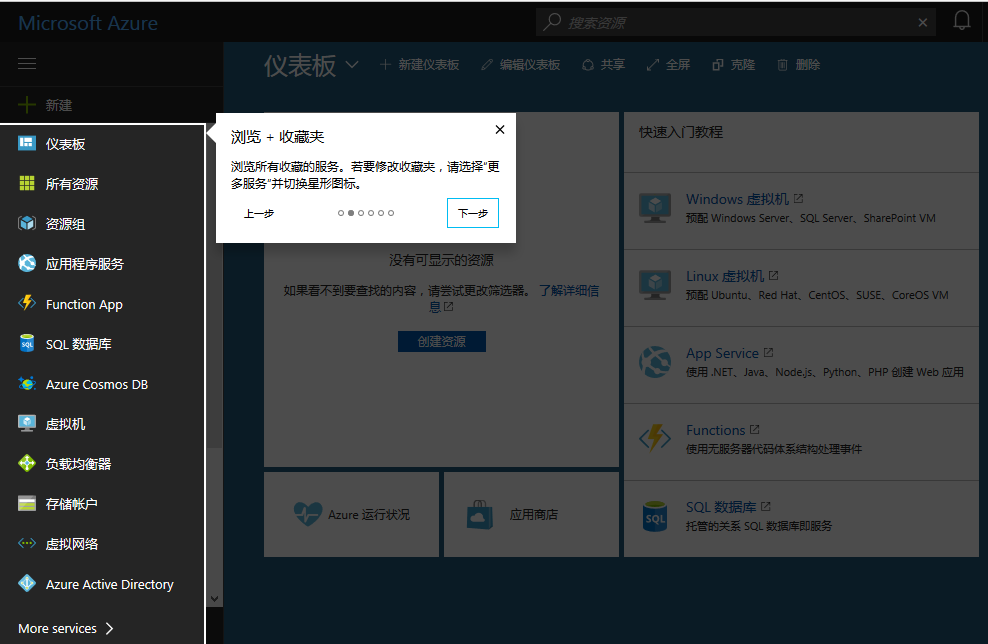Click the 下一步 button in tour popup
Image resolution: width=988 pixels, height=644 pixels.
(x=472, y=213)
